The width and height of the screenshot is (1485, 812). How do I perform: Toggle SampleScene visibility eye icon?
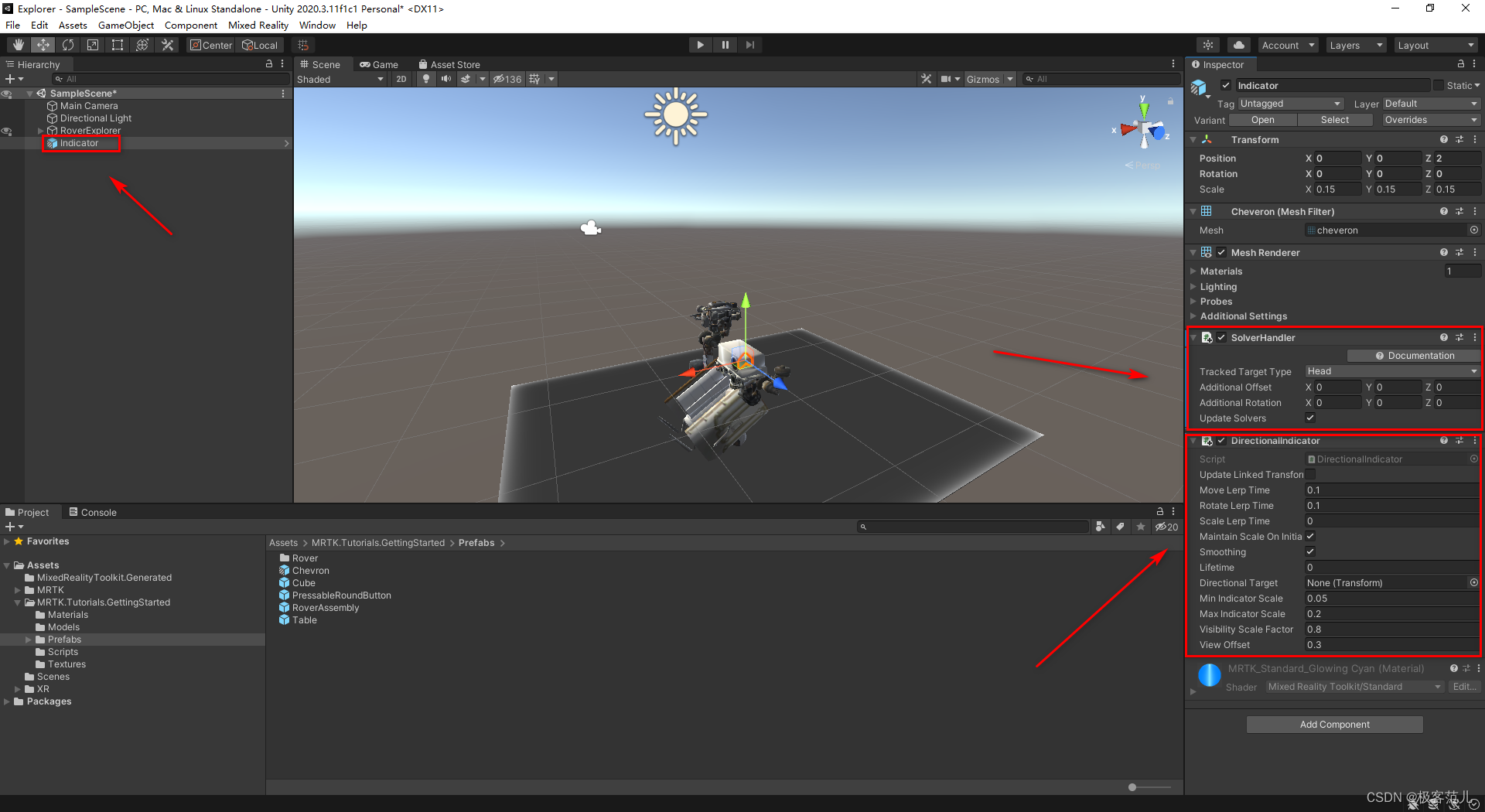click(x=6, y=94)
